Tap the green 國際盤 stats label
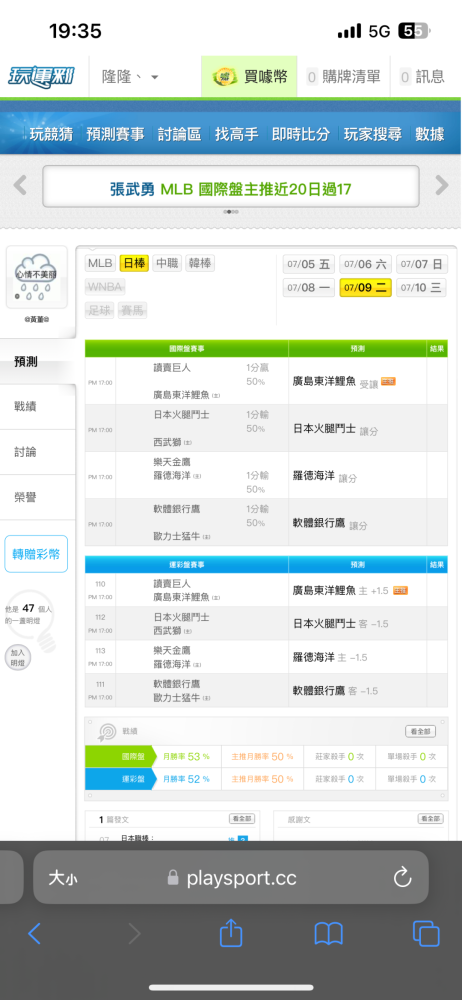This screenshot has width=462, height=1000. pos(121,756)
